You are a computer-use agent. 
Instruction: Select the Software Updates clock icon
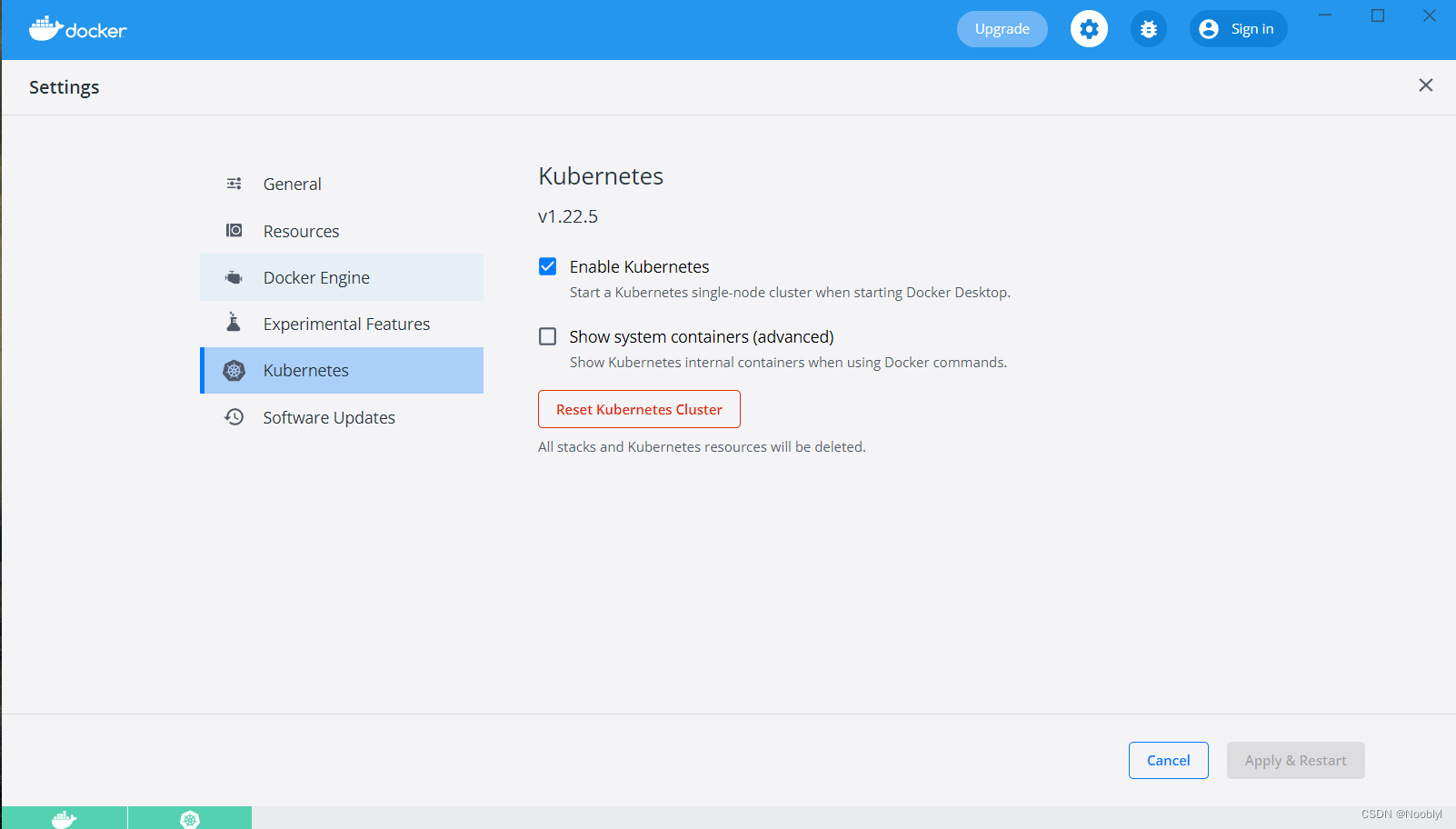point(234,417)
